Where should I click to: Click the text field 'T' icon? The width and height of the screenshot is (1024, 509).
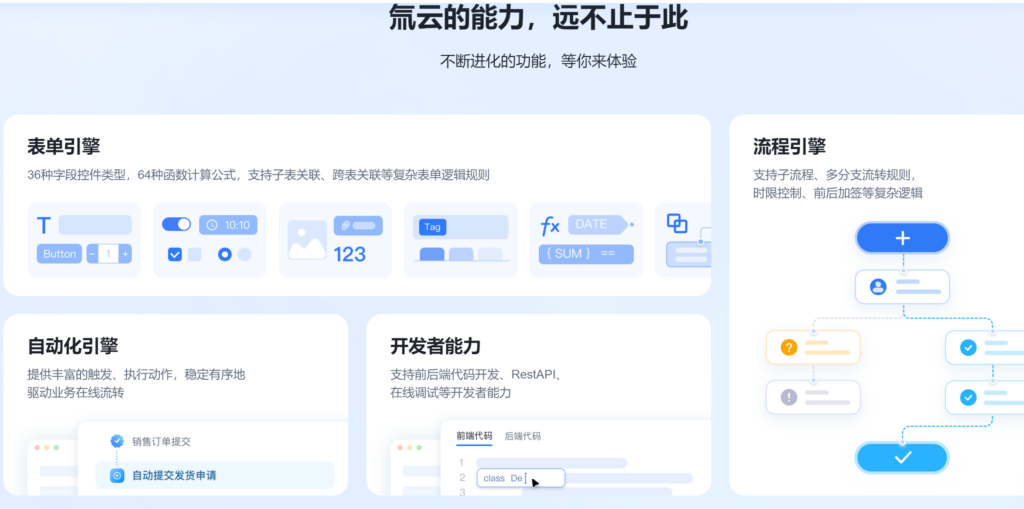pyautogui.click(x=44, y=225)
